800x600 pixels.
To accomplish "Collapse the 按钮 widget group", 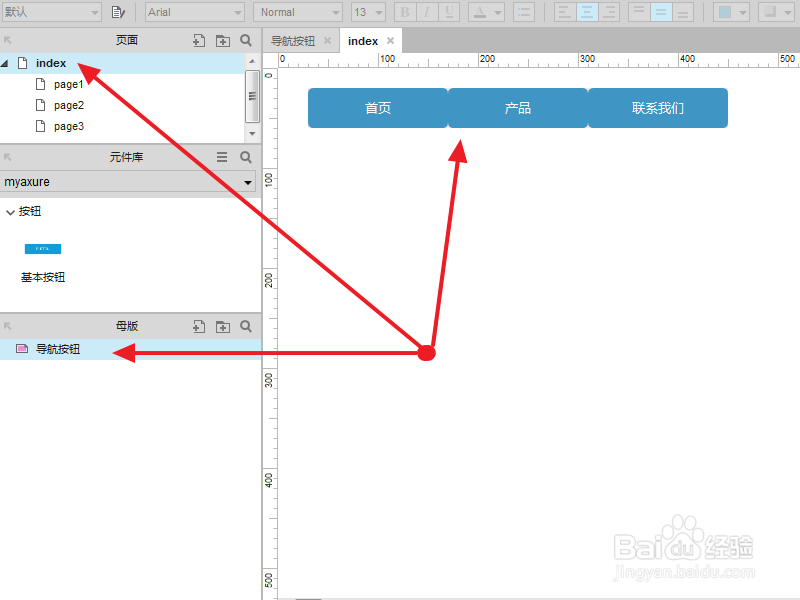I will 10,212.
